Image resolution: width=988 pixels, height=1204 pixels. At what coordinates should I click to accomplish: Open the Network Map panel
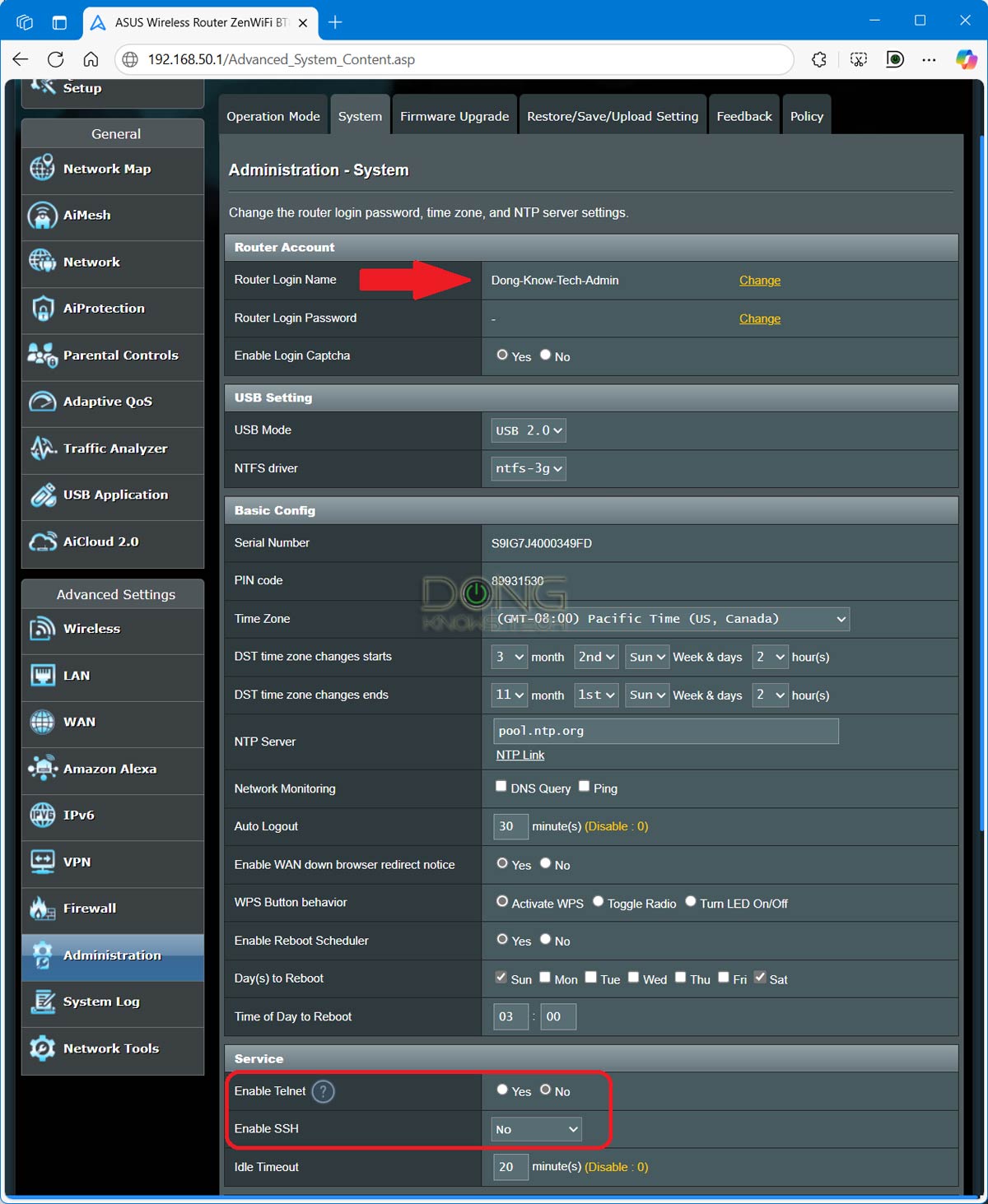(107, 169)
